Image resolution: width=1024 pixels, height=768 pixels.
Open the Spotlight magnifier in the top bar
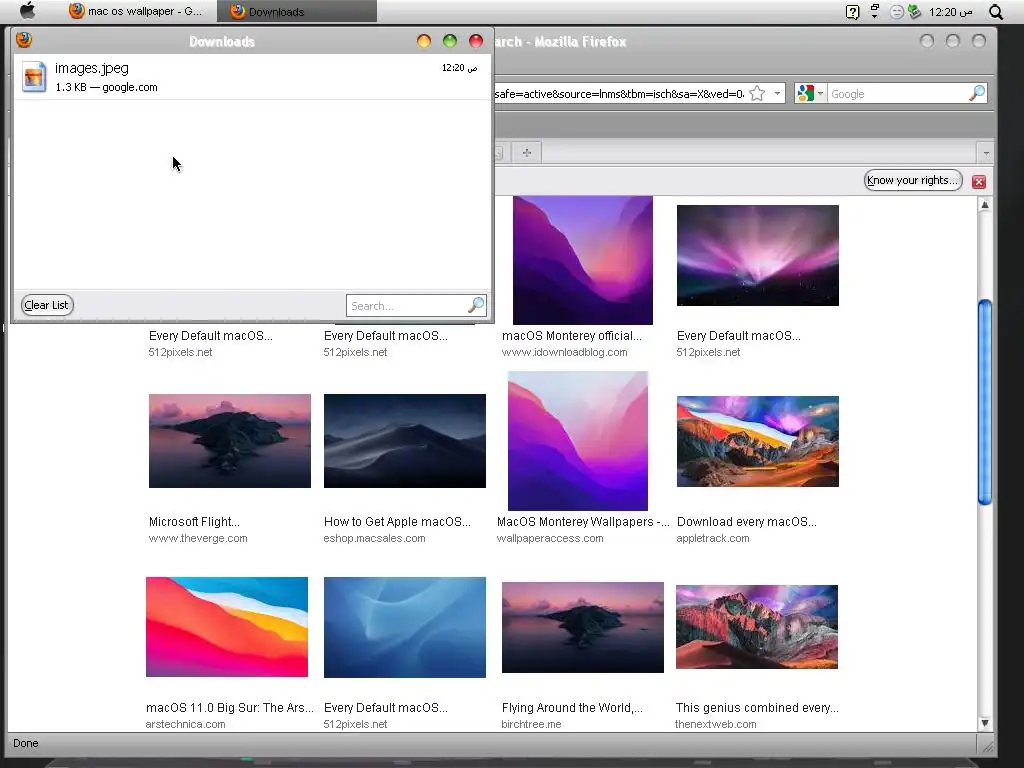point(995,12)
